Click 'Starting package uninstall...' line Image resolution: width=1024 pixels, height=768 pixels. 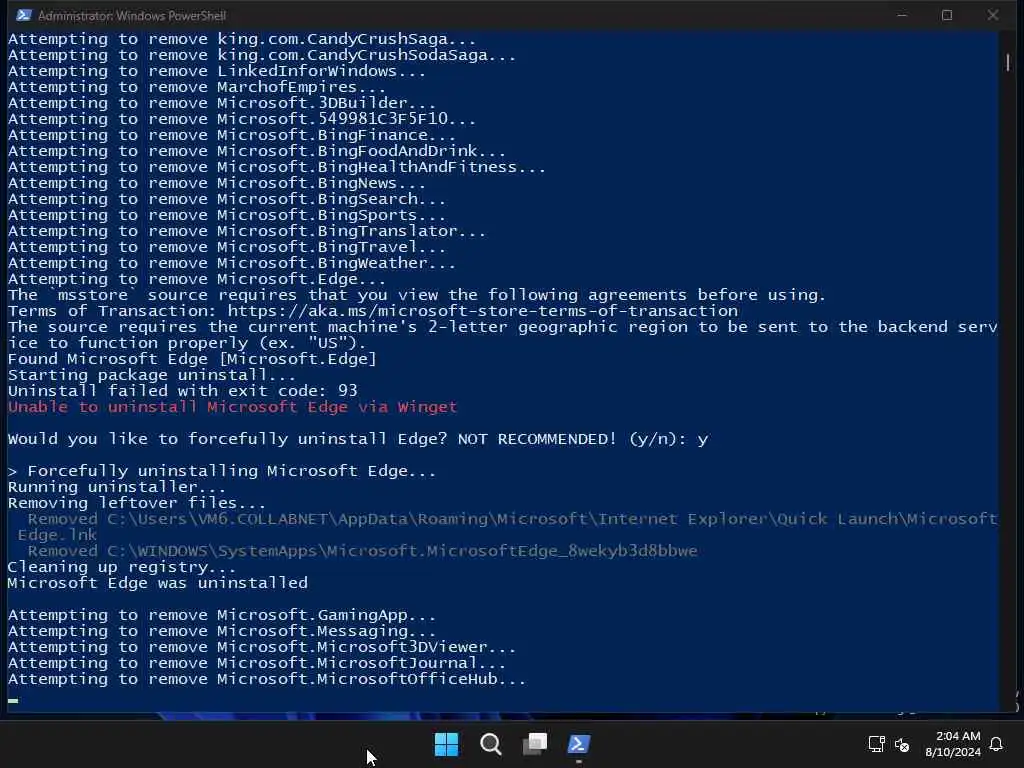152,375
